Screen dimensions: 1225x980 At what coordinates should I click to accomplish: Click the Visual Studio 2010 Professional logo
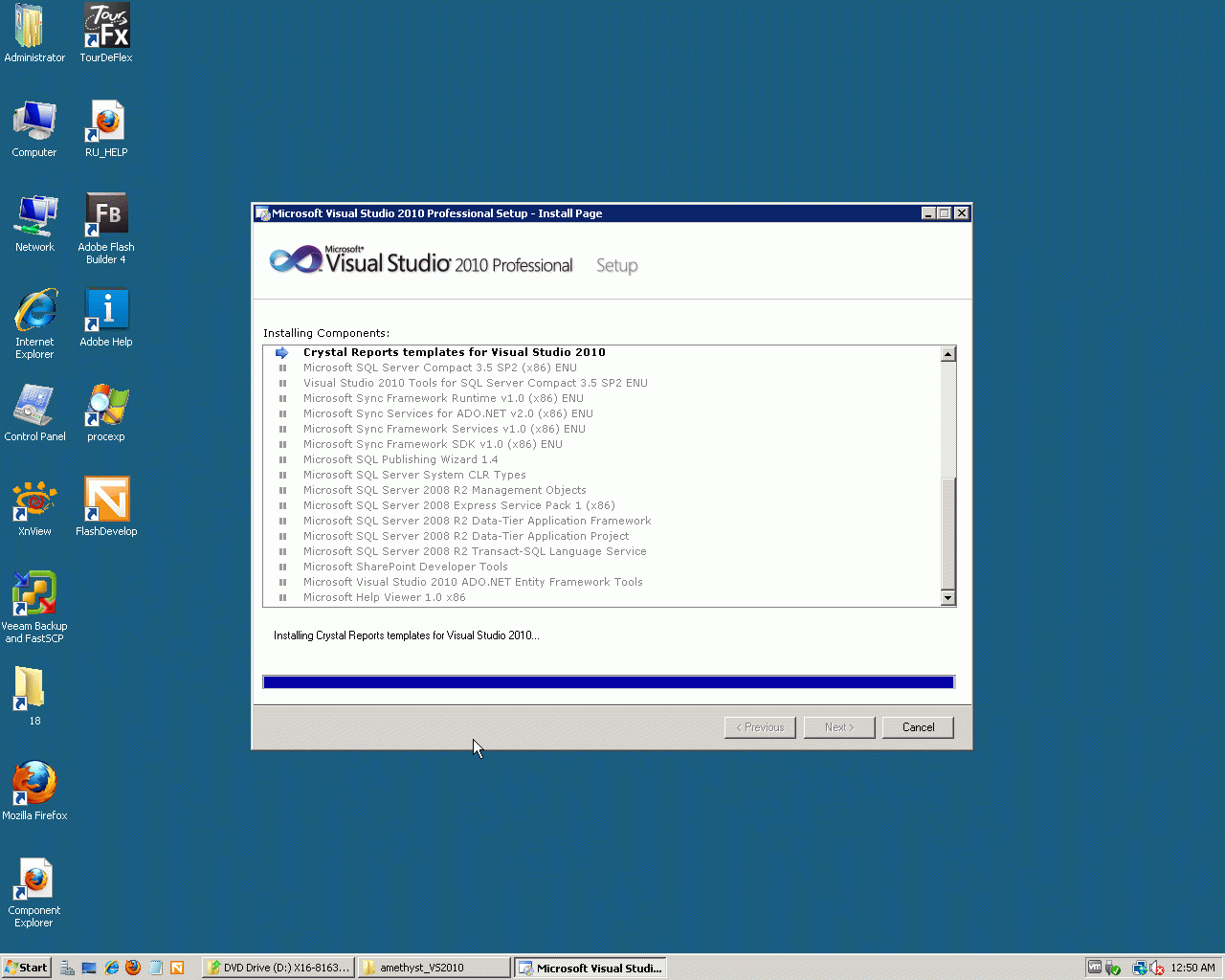(421, 260)
